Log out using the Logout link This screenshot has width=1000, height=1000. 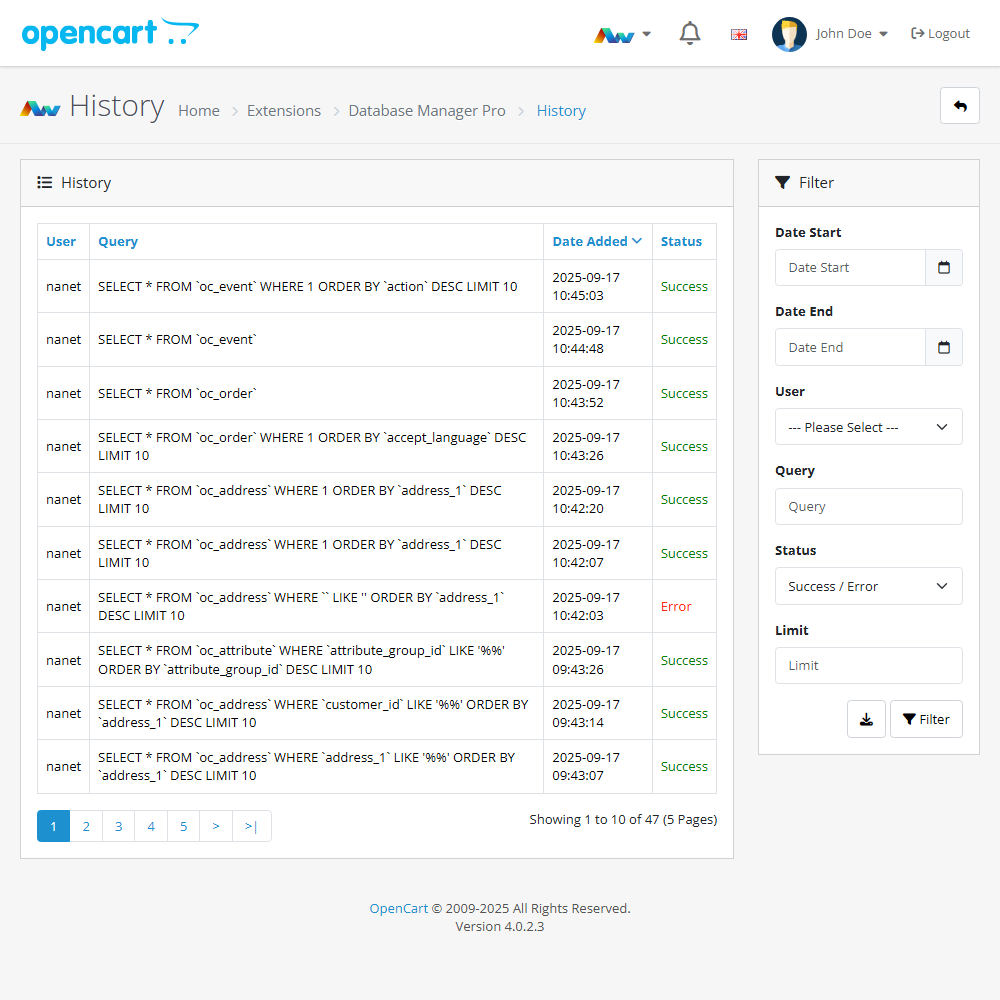(940, 34)
